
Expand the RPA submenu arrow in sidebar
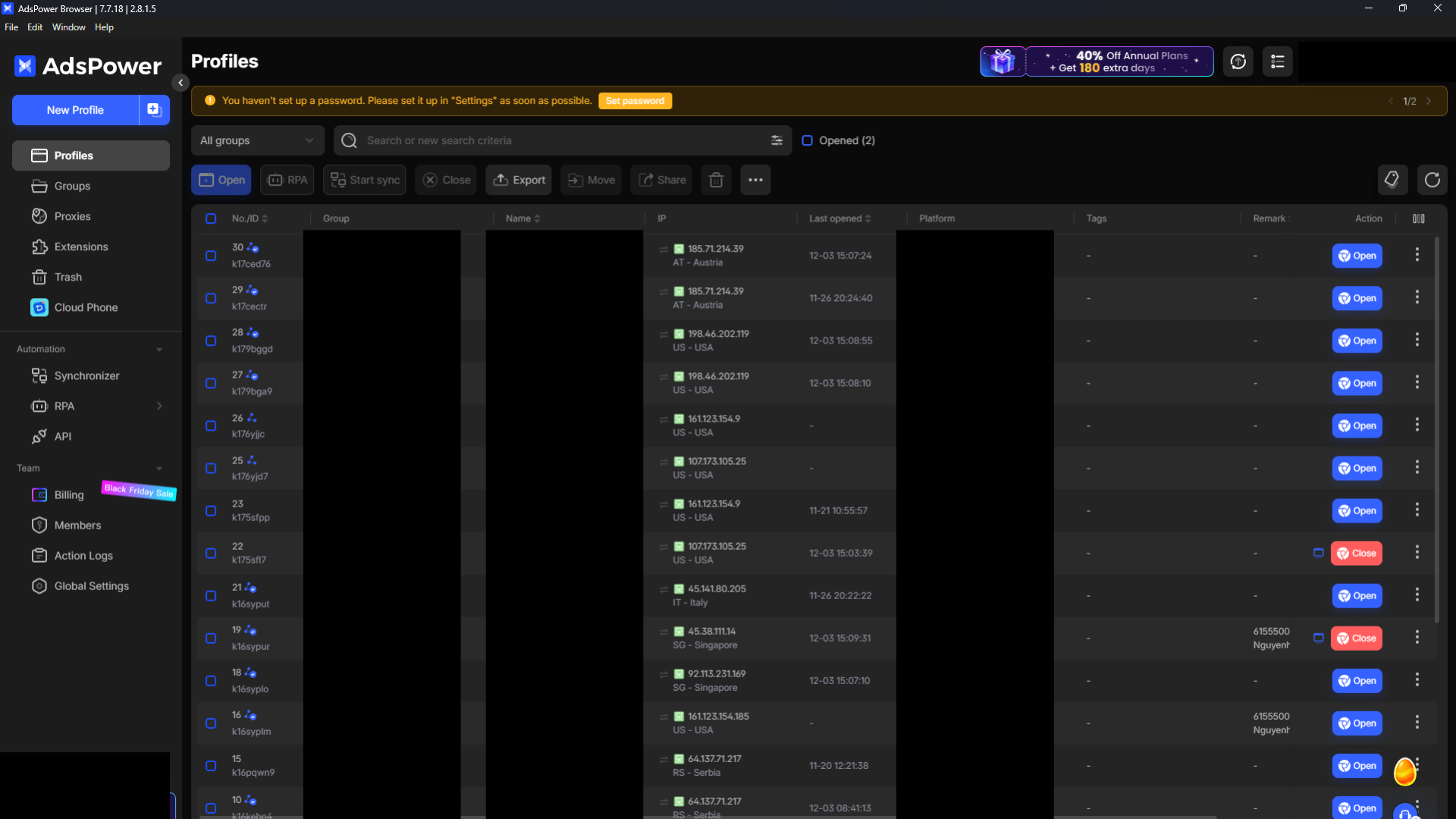pos(159,406)
